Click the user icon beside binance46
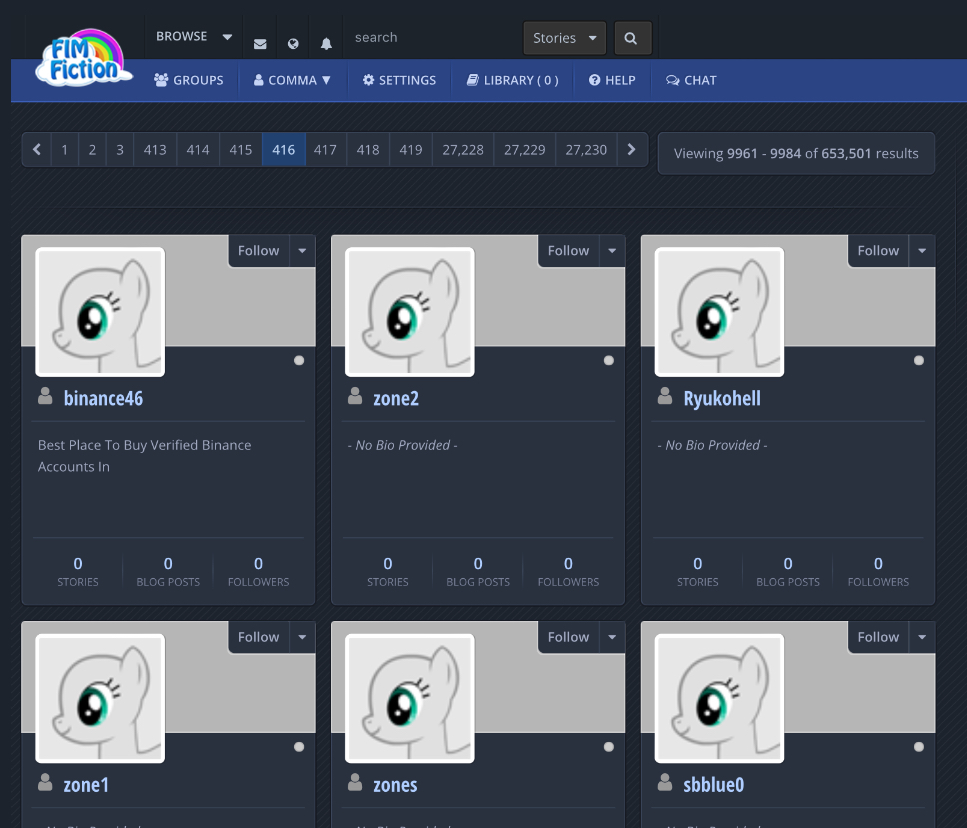Viewport: 967px width, 828px height. [45, 396]
